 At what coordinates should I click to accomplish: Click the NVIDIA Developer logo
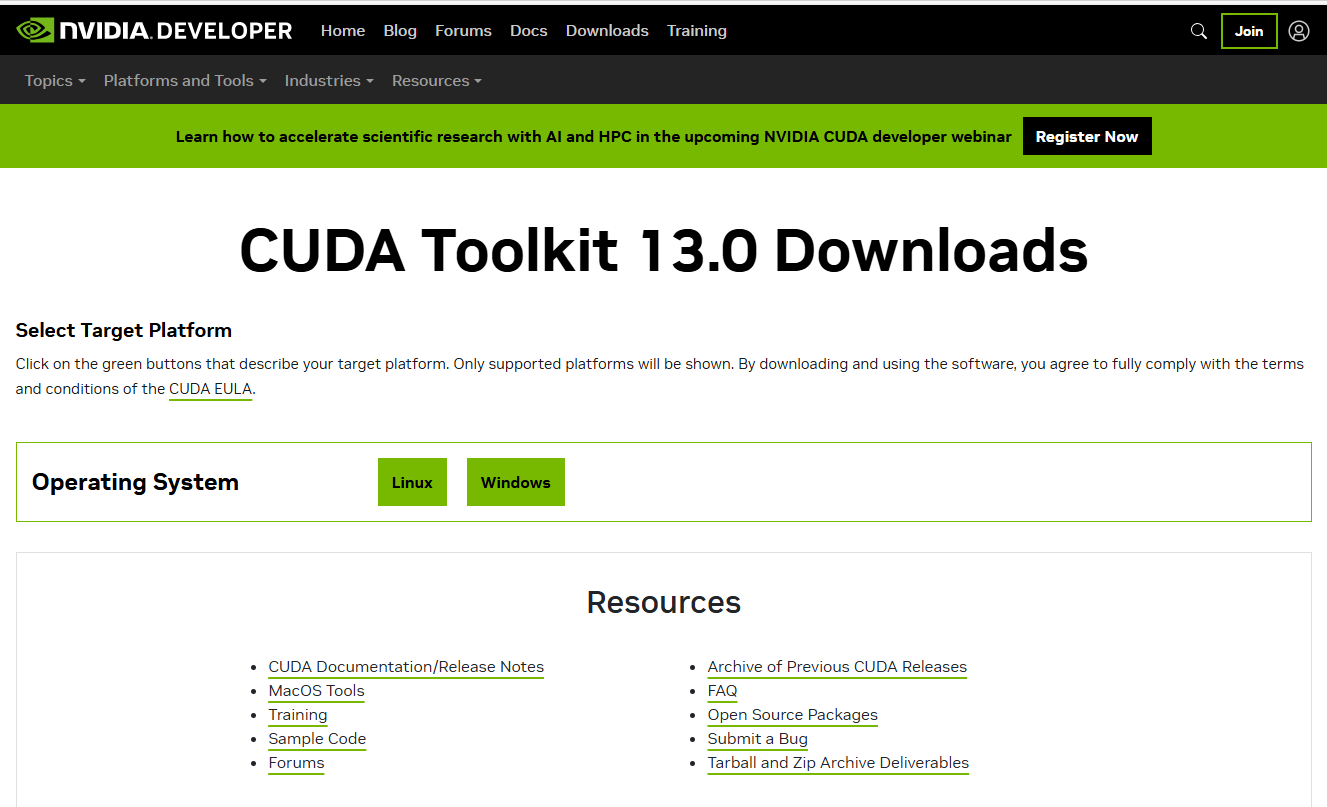155,31
